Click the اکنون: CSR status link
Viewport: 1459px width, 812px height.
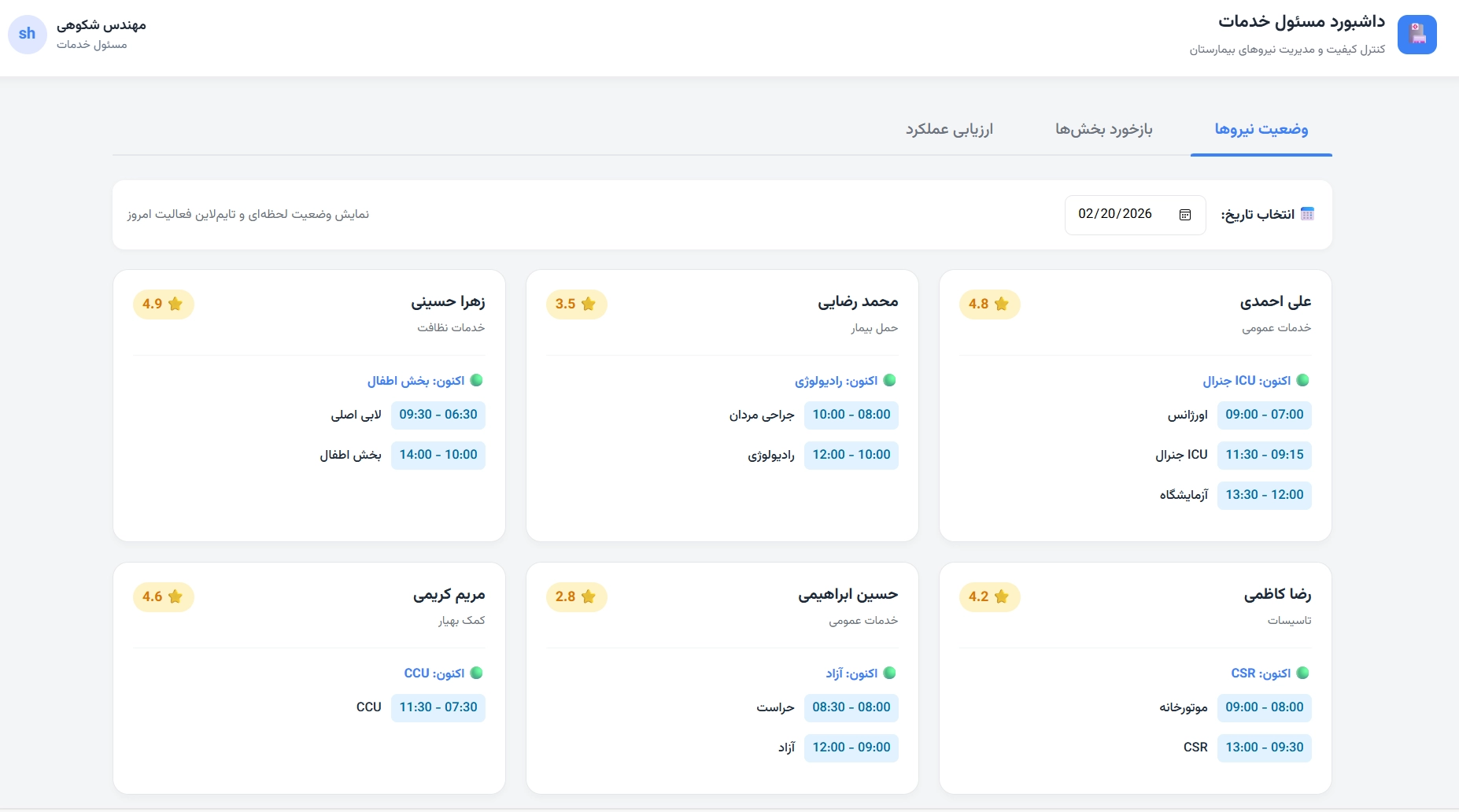(x=1261, y=674)
